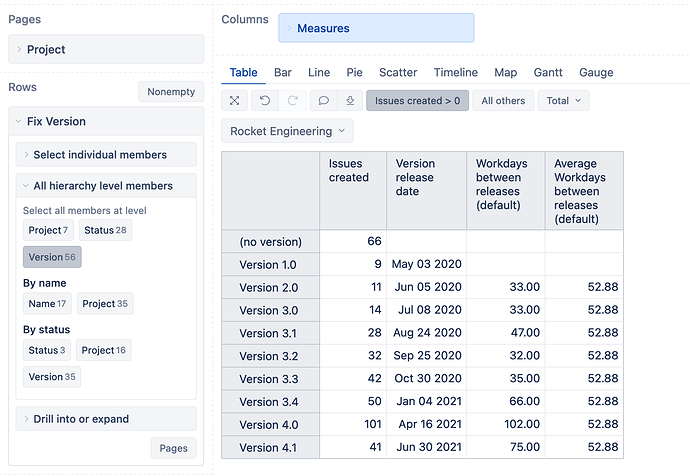This screenshot has height=476, width=690.
Task: Click Average Workdays between releases header
Action: (584, 190)
